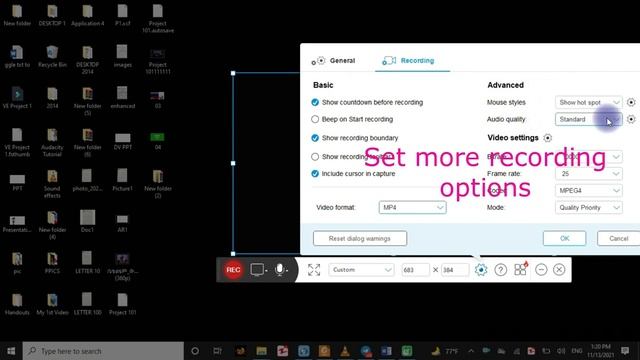Open Audio quality Standard dropdown
Image resolution: width=640 pixels, height=360 pixels.
589,119
